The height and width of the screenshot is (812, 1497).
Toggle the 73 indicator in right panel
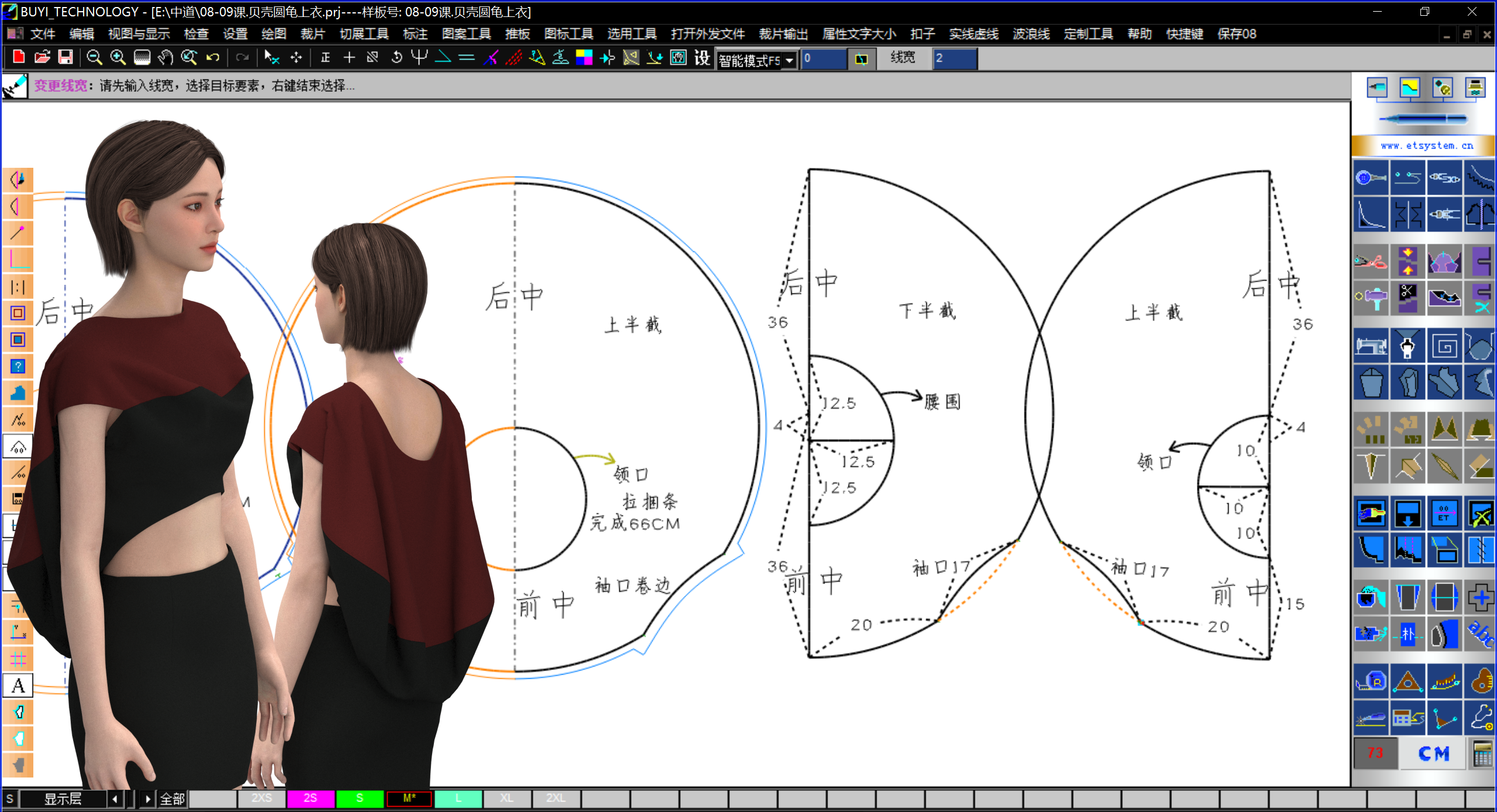click(x=1375, y=753)
